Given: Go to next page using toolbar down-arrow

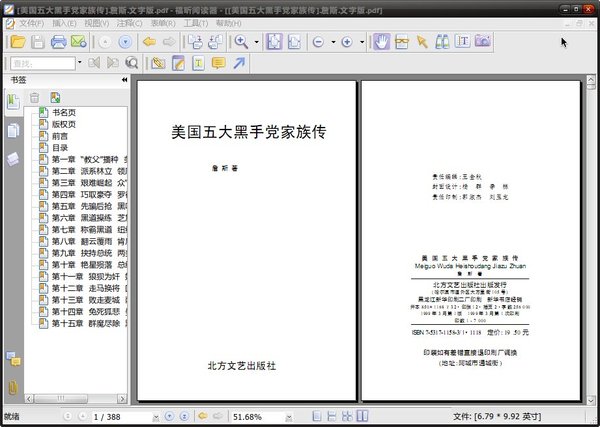Looking at the screenshot, I should point(125,42).
